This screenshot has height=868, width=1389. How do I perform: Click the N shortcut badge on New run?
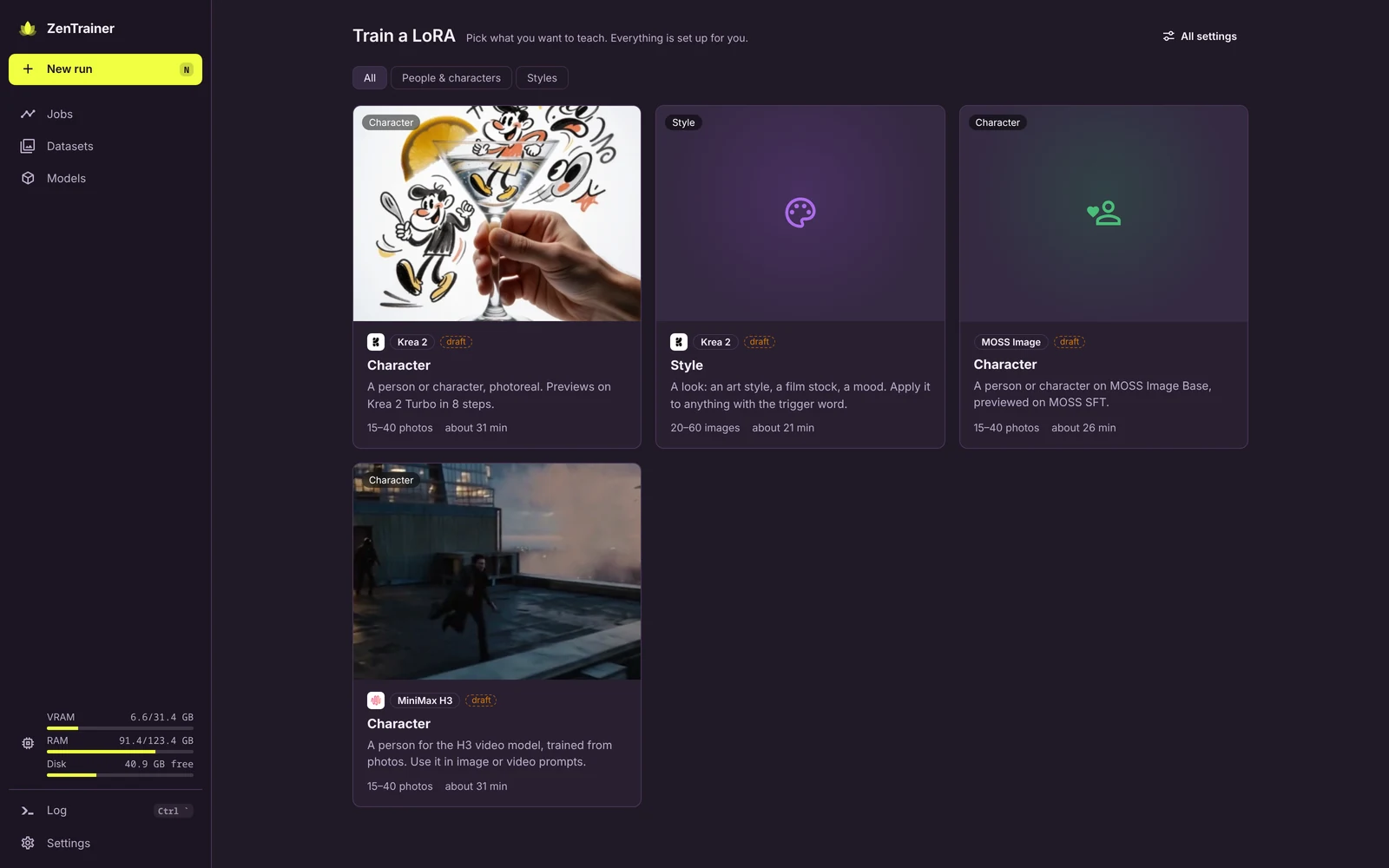point(186,69)
